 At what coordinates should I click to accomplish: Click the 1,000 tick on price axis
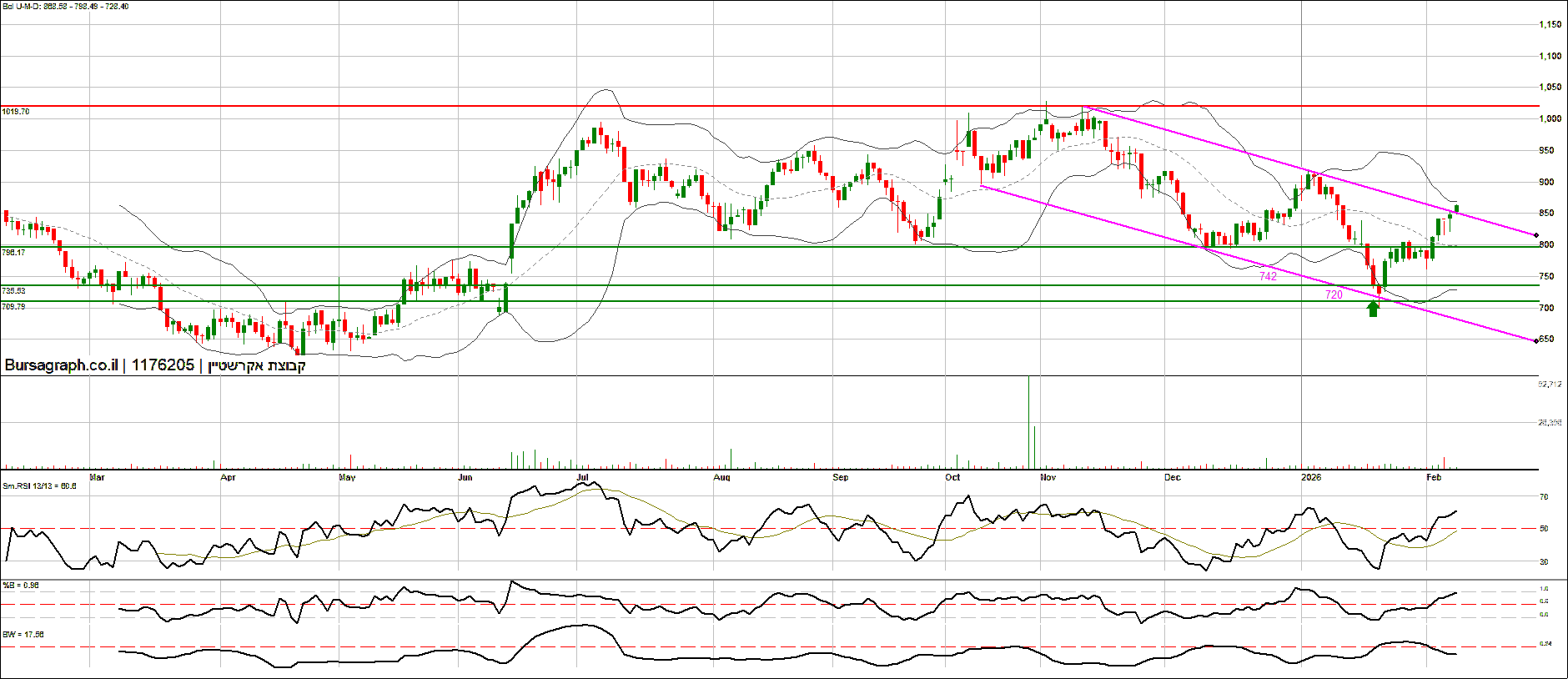click(x=1550, y=119)
